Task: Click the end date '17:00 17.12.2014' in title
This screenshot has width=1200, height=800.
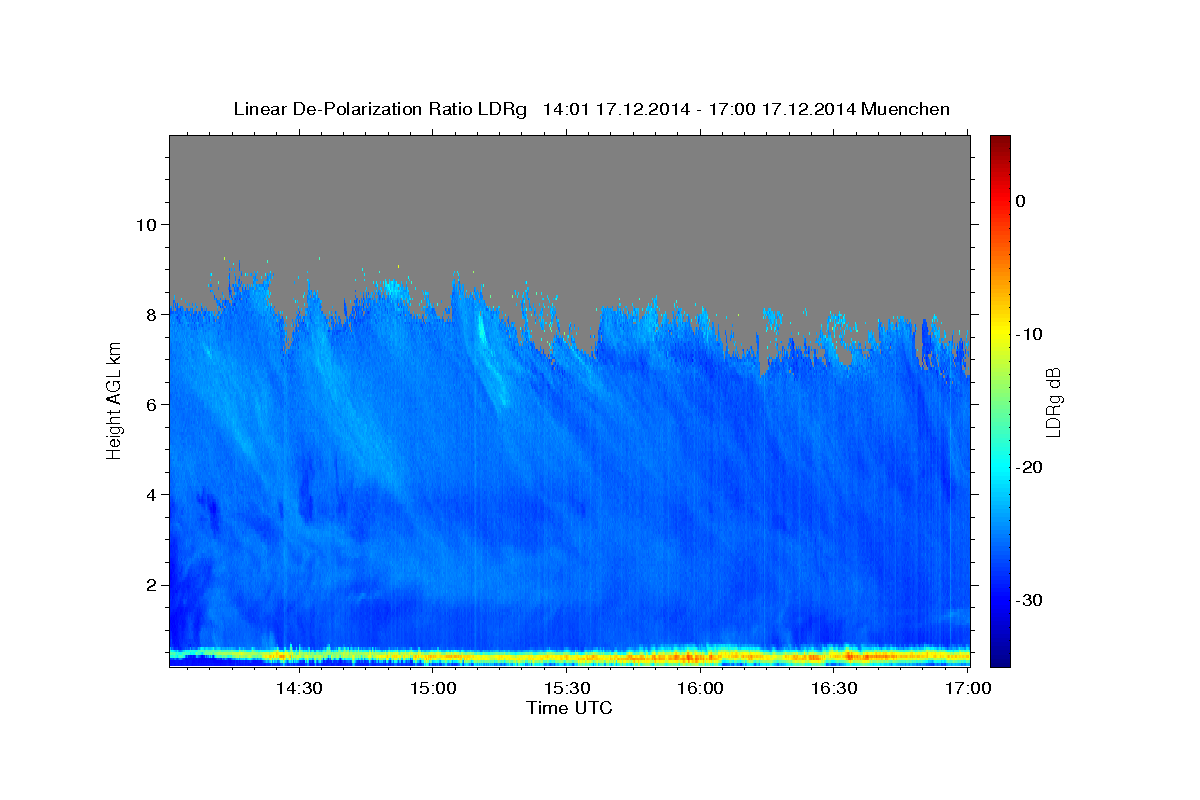Action: [x=782, y=109]
